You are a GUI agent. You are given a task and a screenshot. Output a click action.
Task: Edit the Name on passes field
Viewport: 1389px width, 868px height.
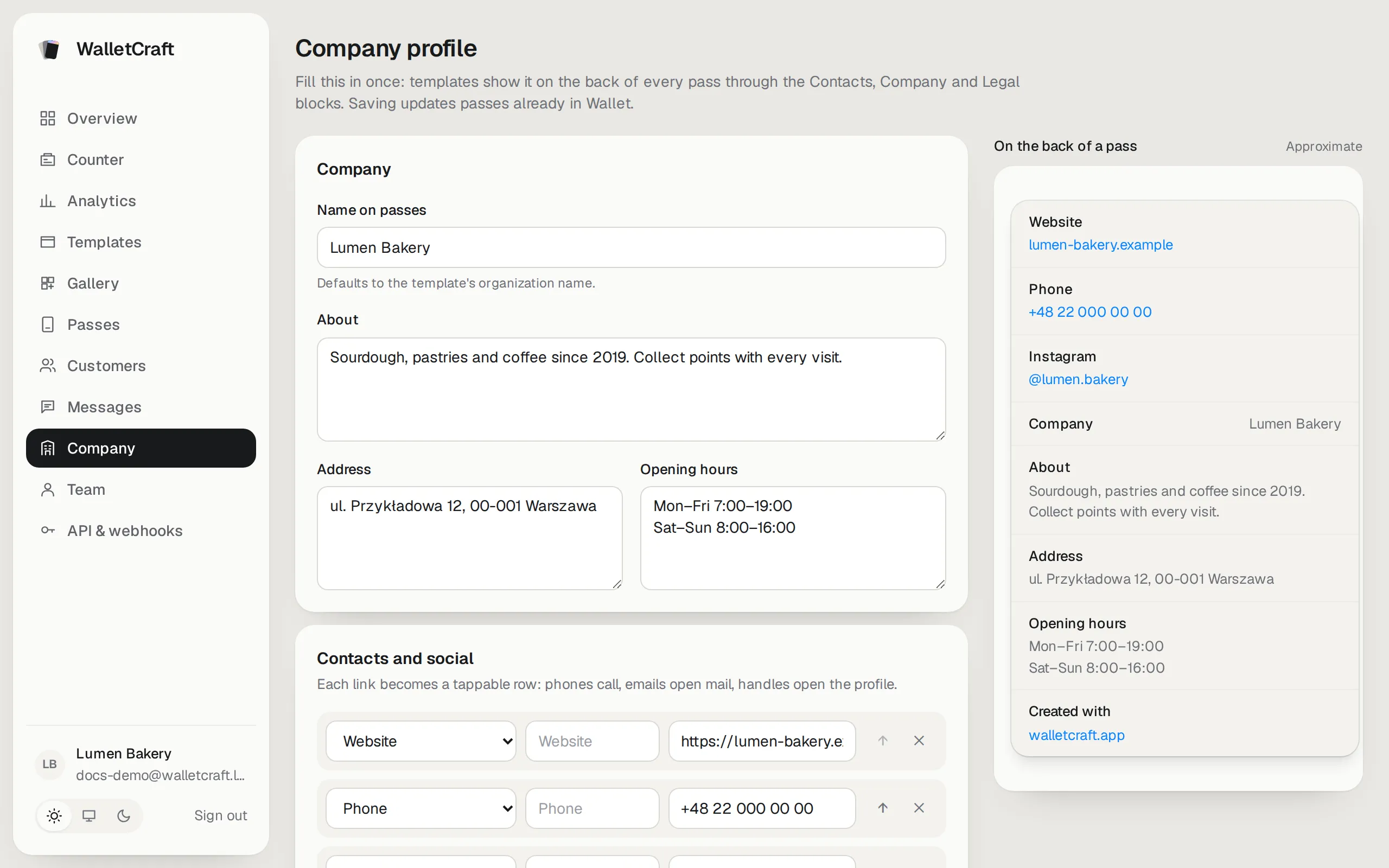(x=631, y=247)
